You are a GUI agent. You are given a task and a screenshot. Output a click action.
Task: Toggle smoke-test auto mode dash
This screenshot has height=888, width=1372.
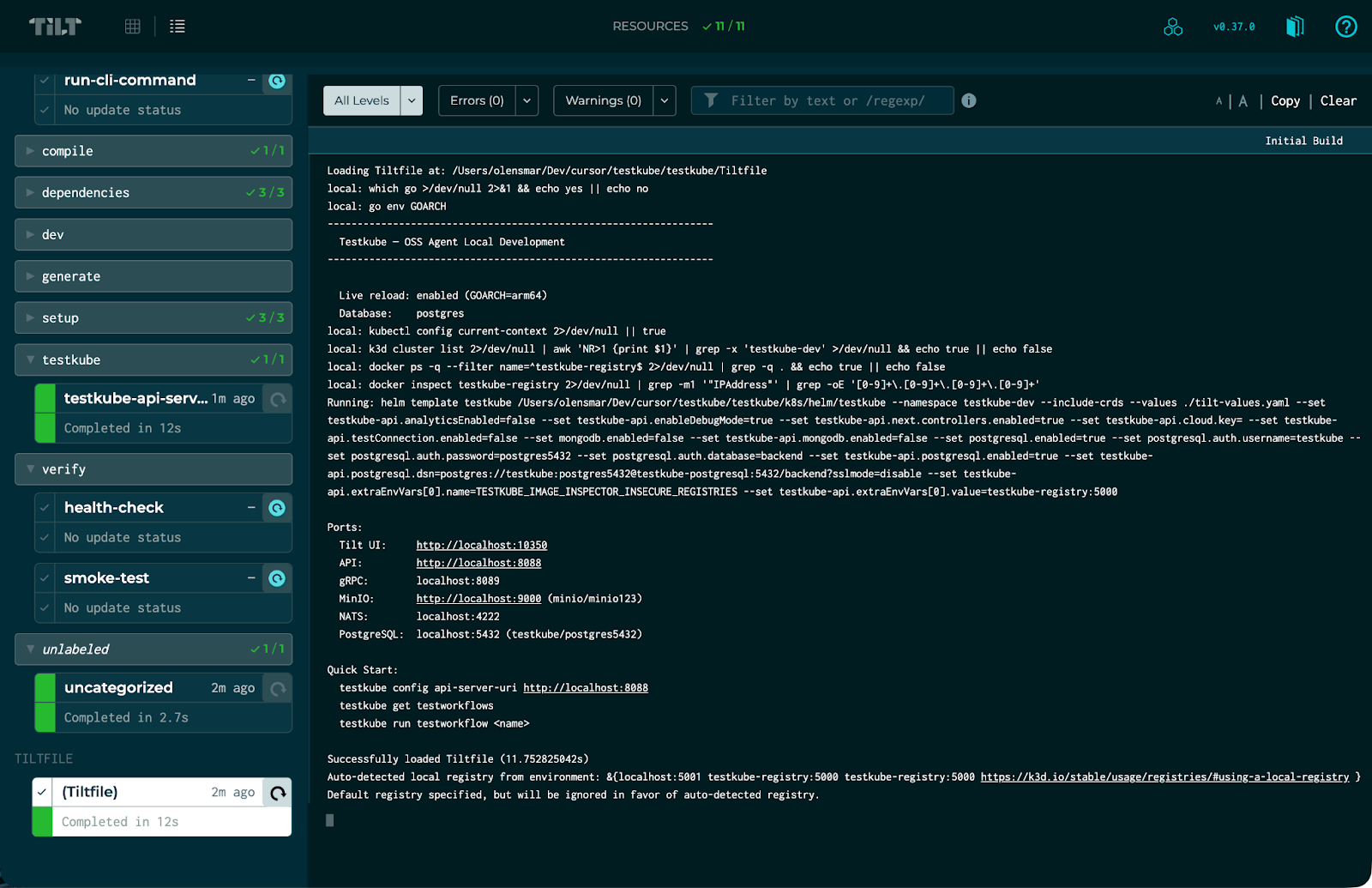click(251, 577)
